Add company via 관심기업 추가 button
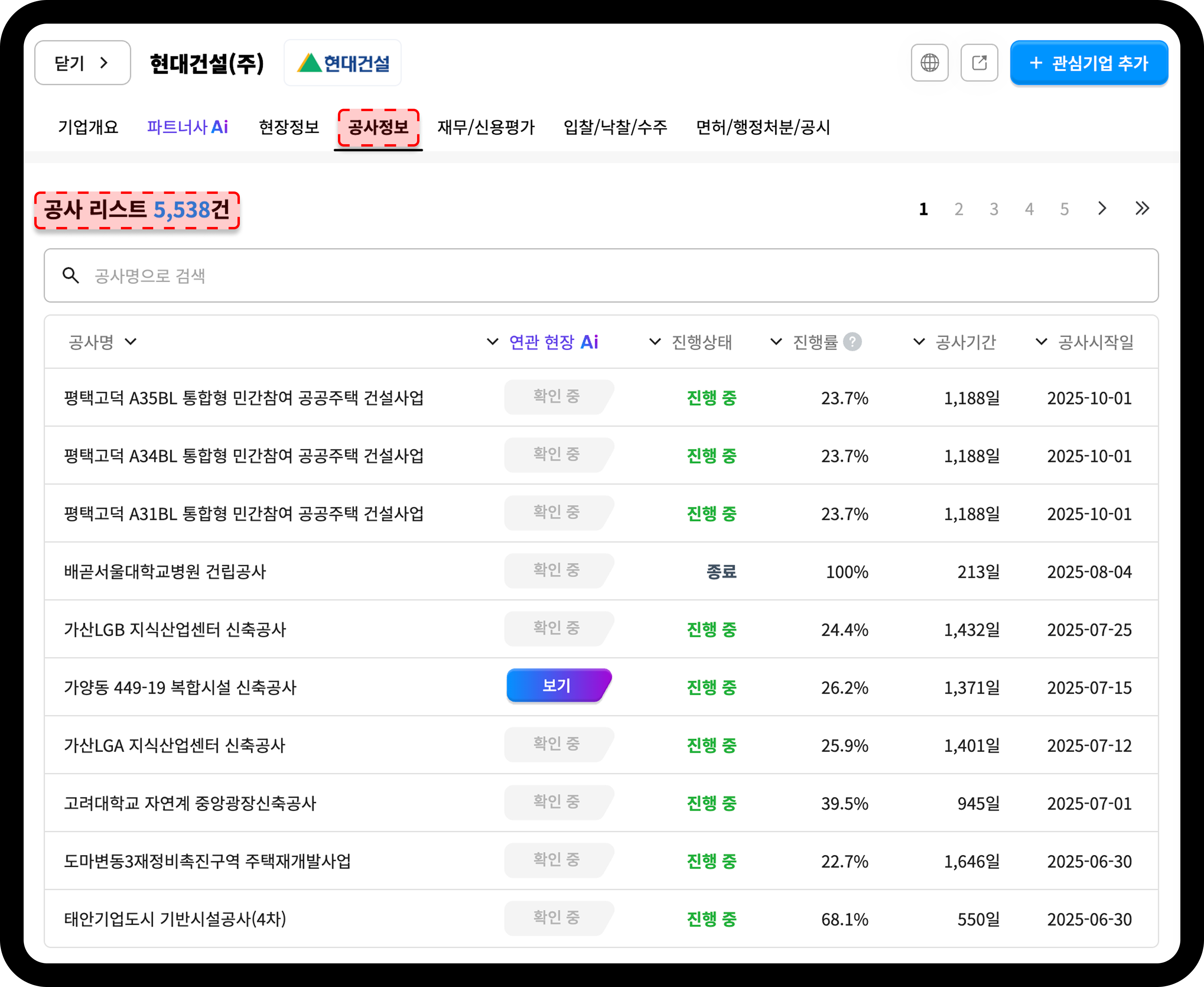The image size is (1204, 987). (x=1089, y=63)
